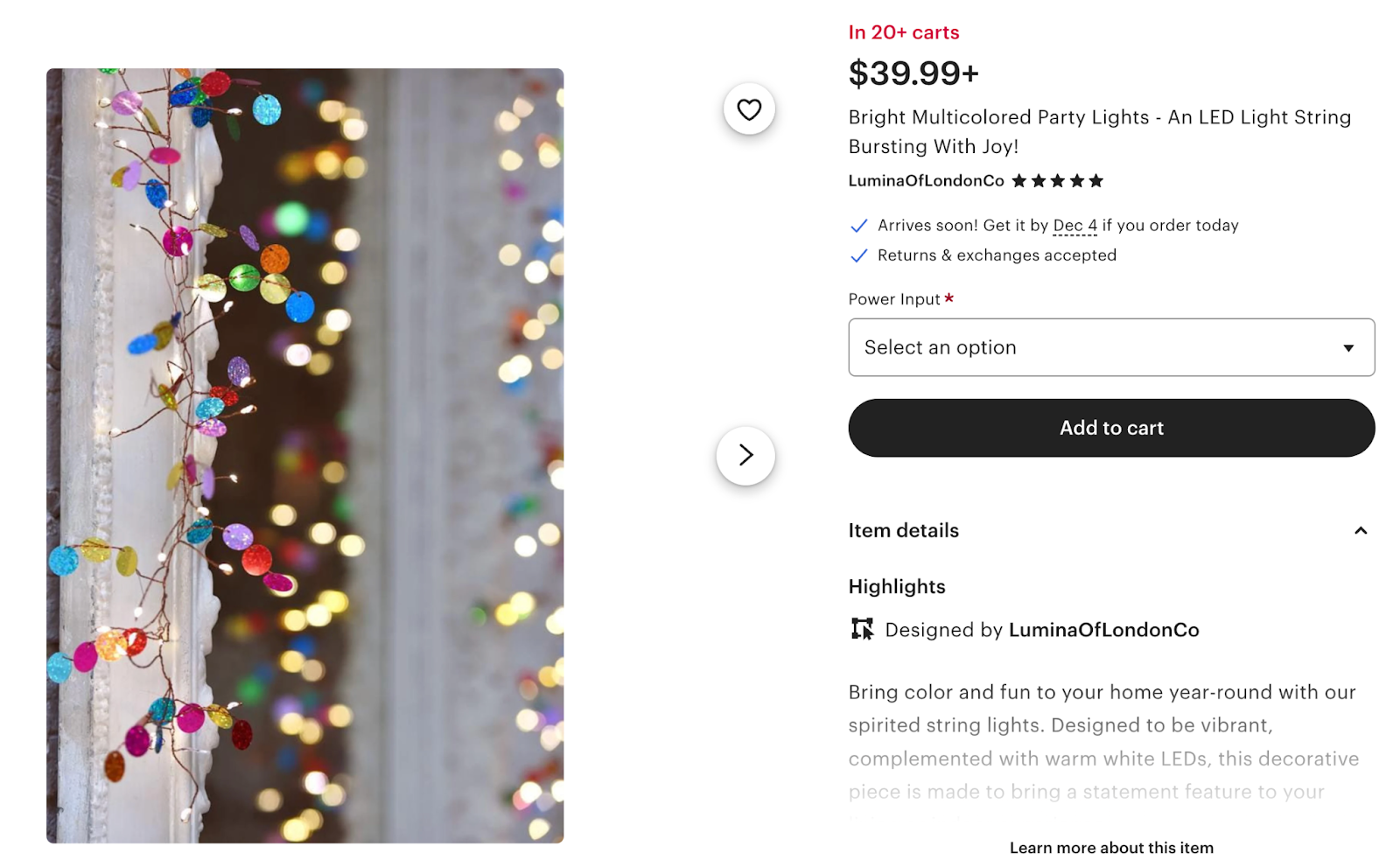This screenshot has width=1400, height=867.
Task: Click the string lights product photo
Action: pyautogui.click(x=304, y=455)
